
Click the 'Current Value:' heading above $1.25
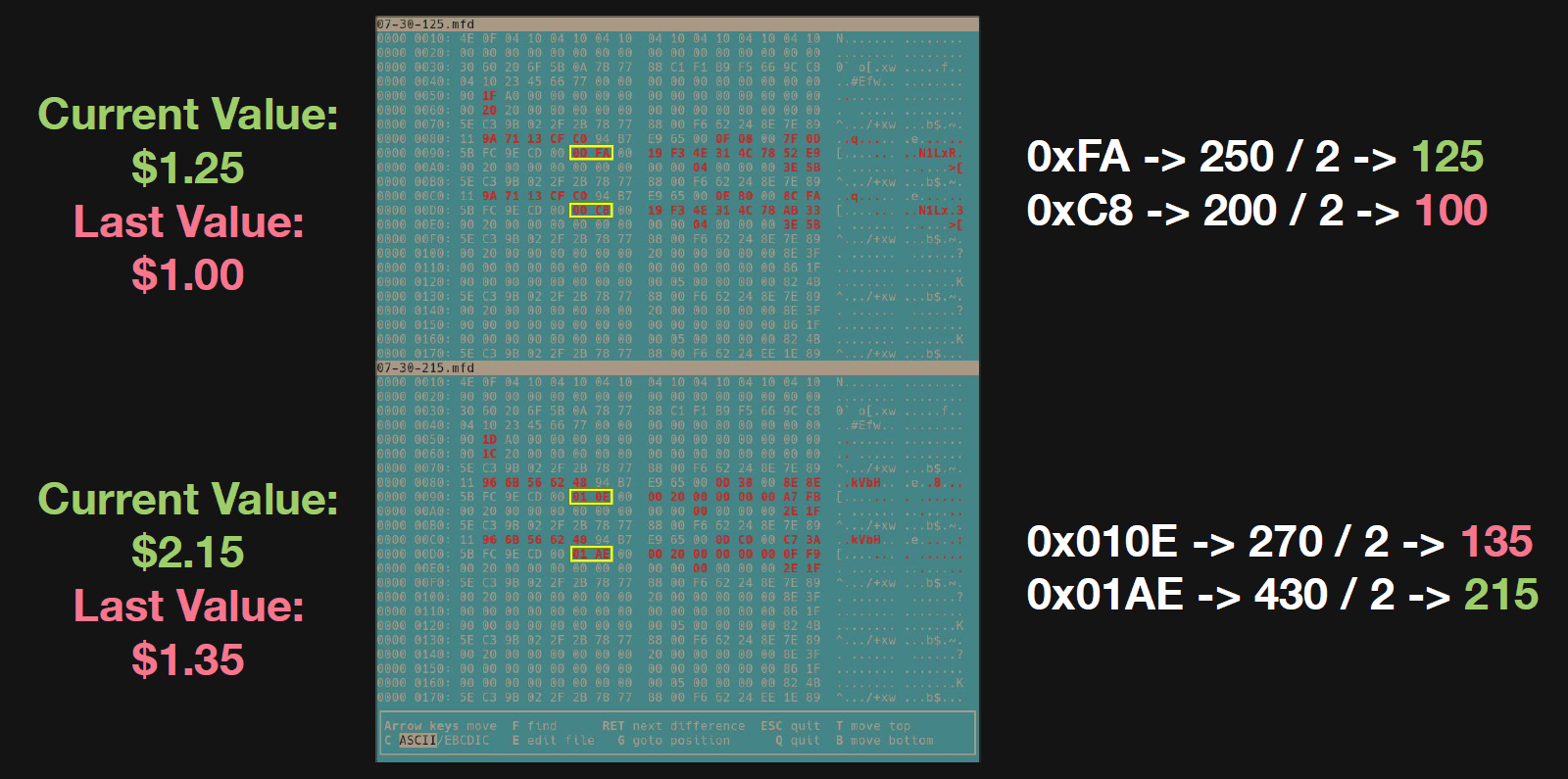click(188, 115)
